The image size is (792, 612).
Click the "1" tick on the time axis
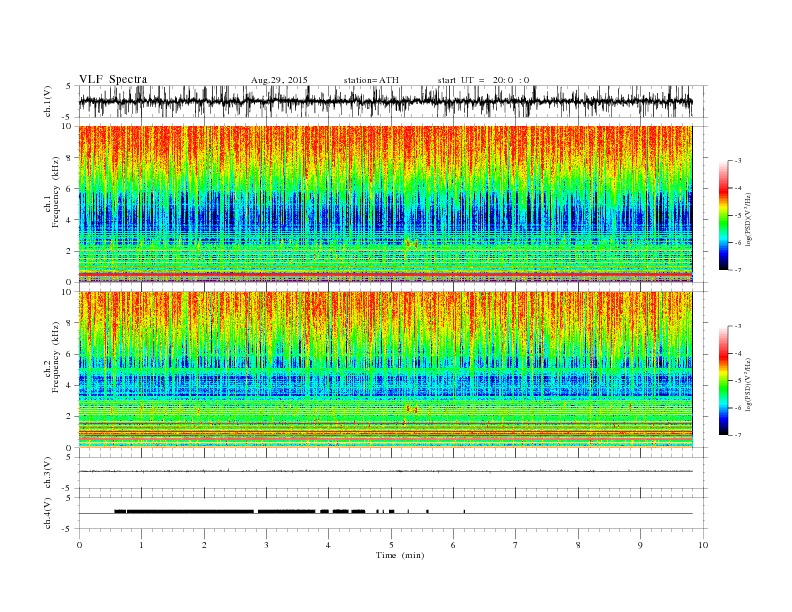[x=141, y=545]
